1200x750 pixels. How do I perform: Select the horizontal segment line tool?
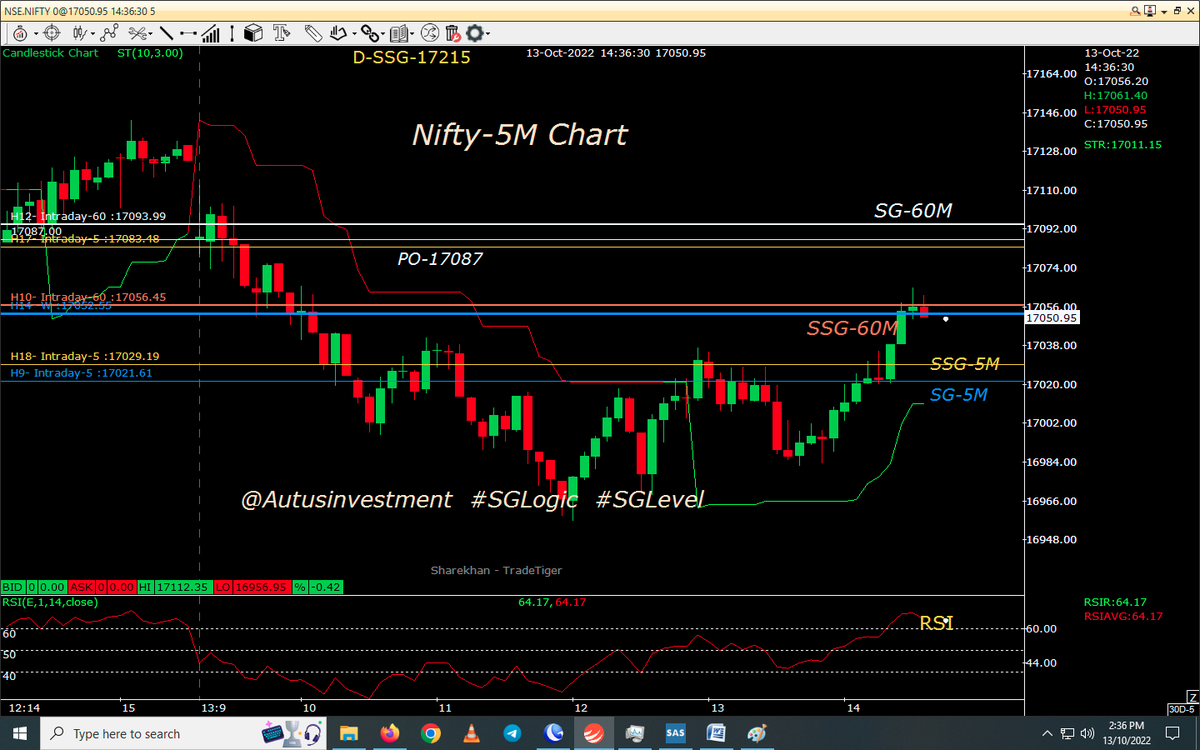click(188, 33)
